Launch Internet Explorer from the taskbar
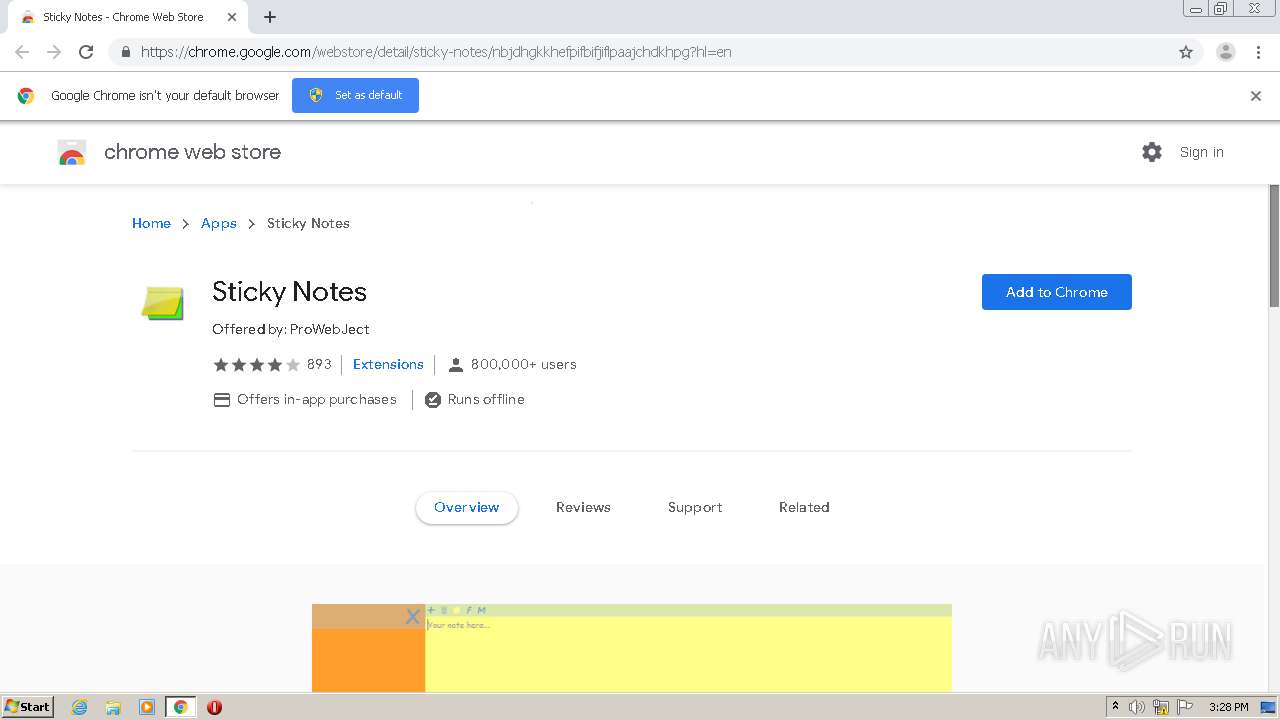1280x720 pixels. [x=80, y=707]
